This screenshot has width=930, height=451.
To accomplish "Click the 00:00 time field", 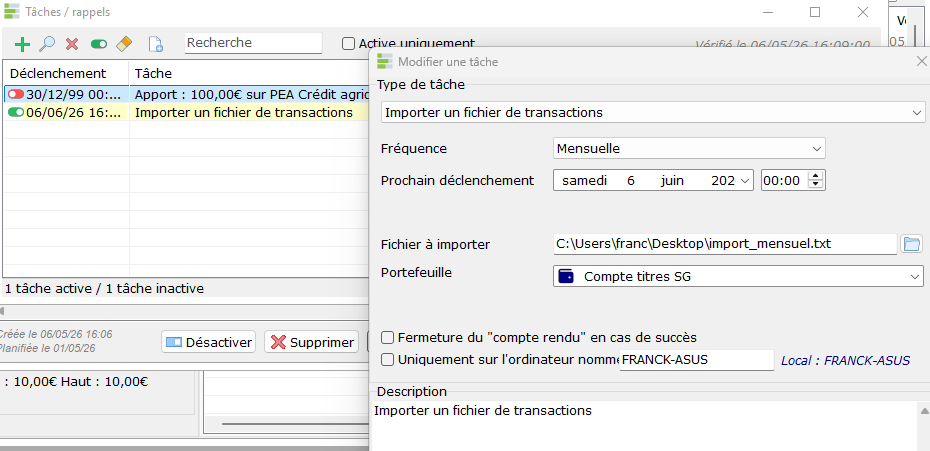I will pos(785,180).
